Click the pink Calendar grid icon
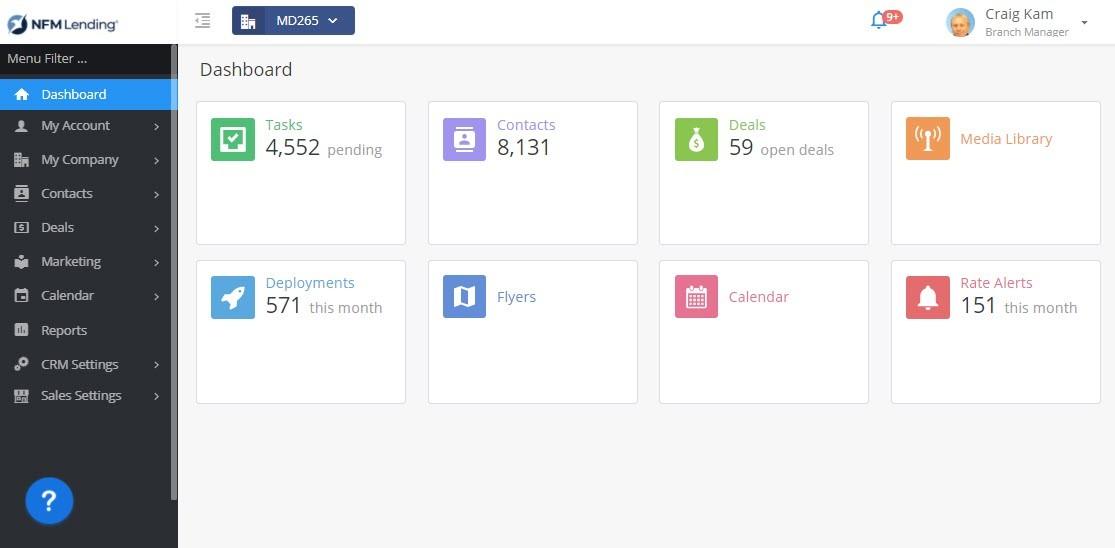The width and height of the screenshot is (1115, 548). (696, 296)
